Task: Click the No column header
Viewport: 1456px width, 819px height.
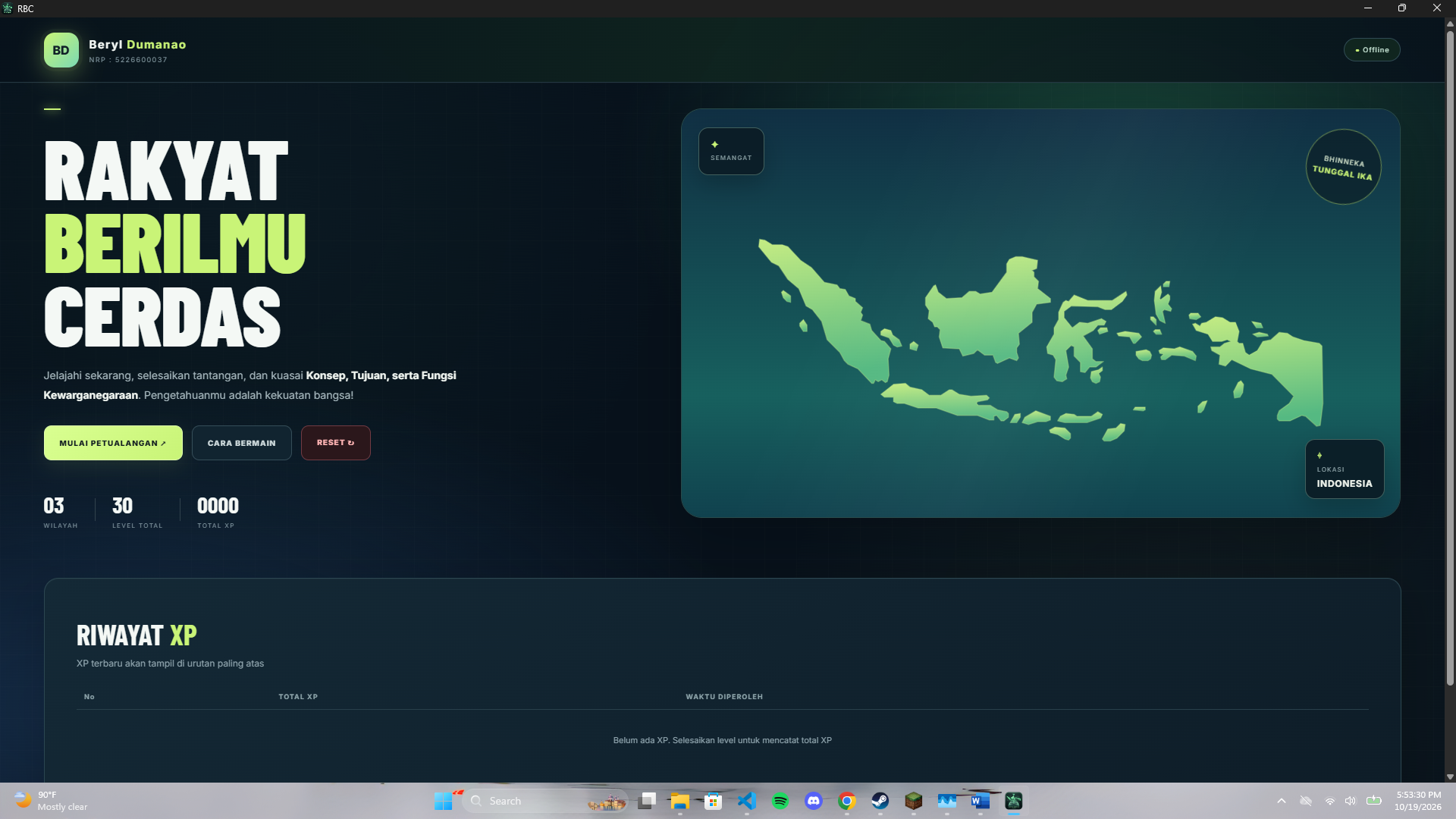Action: point(89,696)
